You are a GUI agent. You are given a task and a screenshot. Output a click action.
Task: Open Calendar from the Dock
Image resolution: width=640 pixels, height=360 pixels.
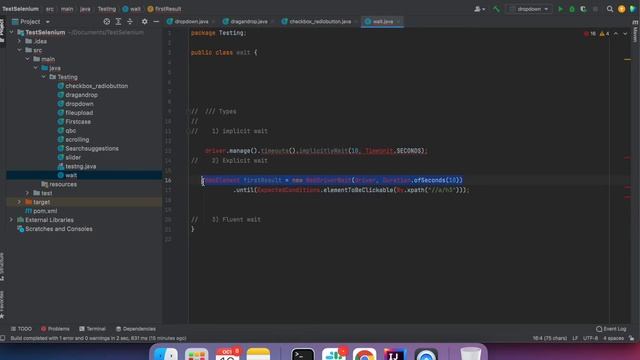pyautogui.click(x=227, y=353)
